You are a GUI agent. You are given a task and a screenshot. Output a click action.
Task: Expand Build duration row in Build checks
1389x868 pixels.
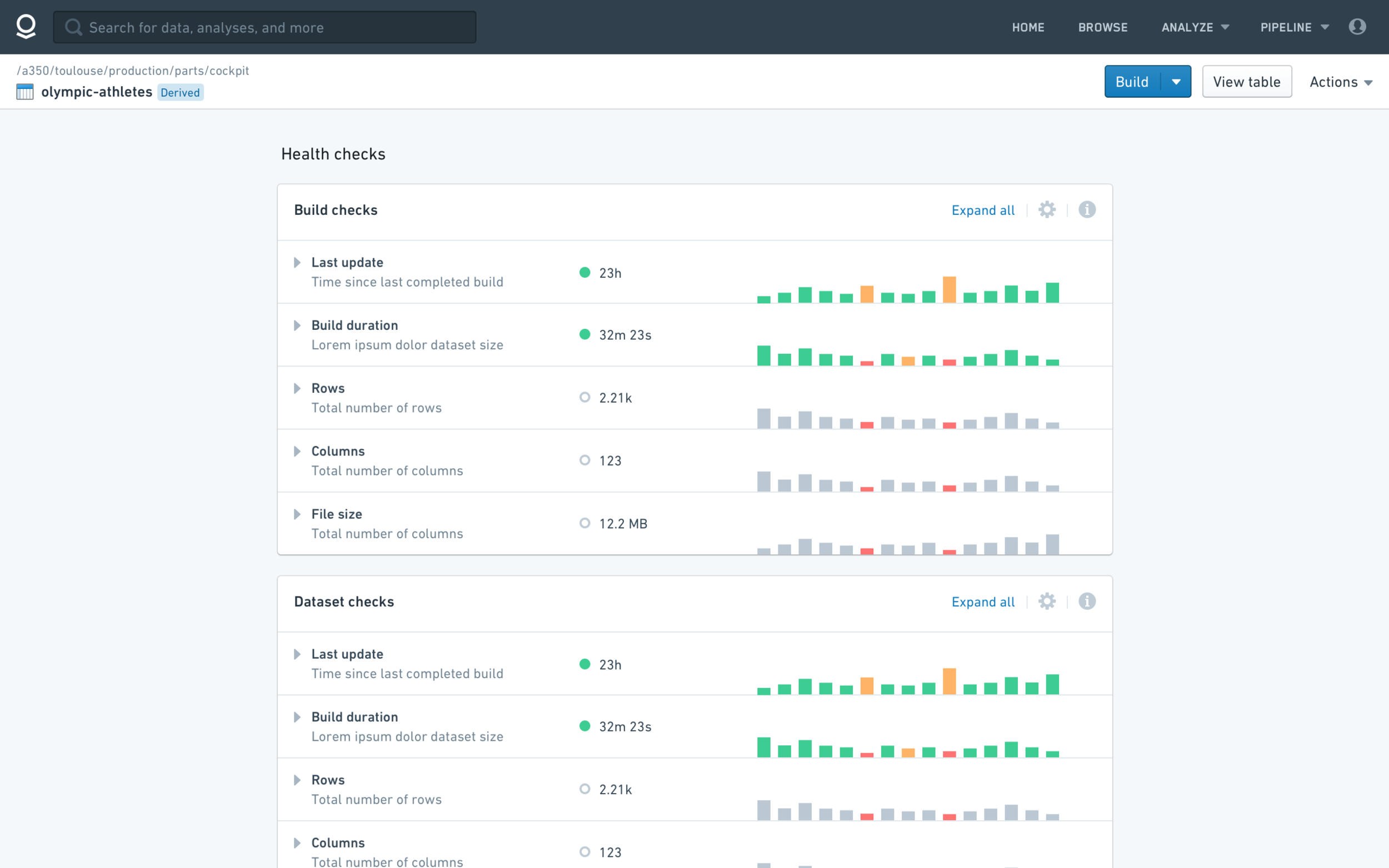(x=297, y=325)
